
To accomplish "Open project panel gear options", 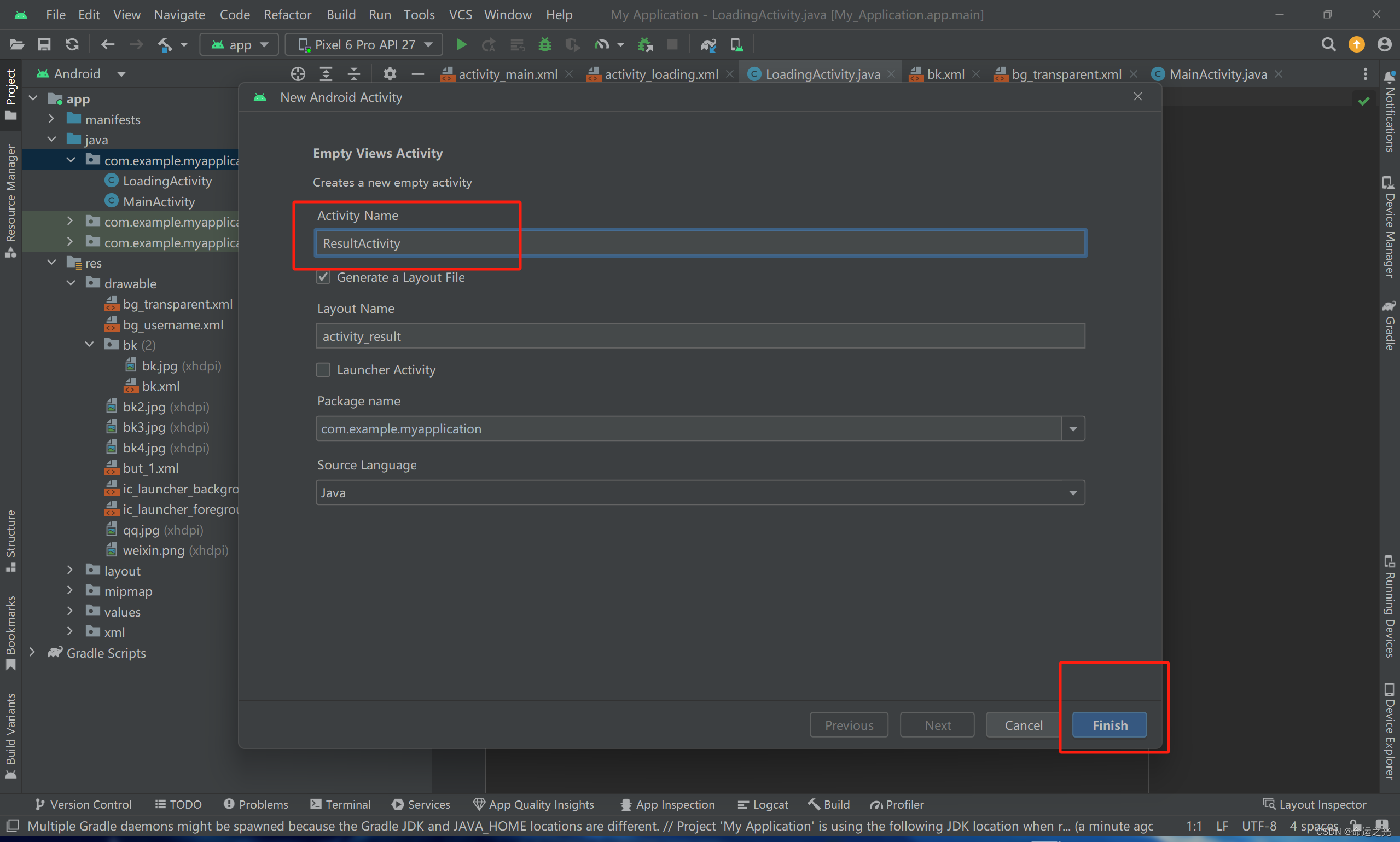I will (390, 74).
